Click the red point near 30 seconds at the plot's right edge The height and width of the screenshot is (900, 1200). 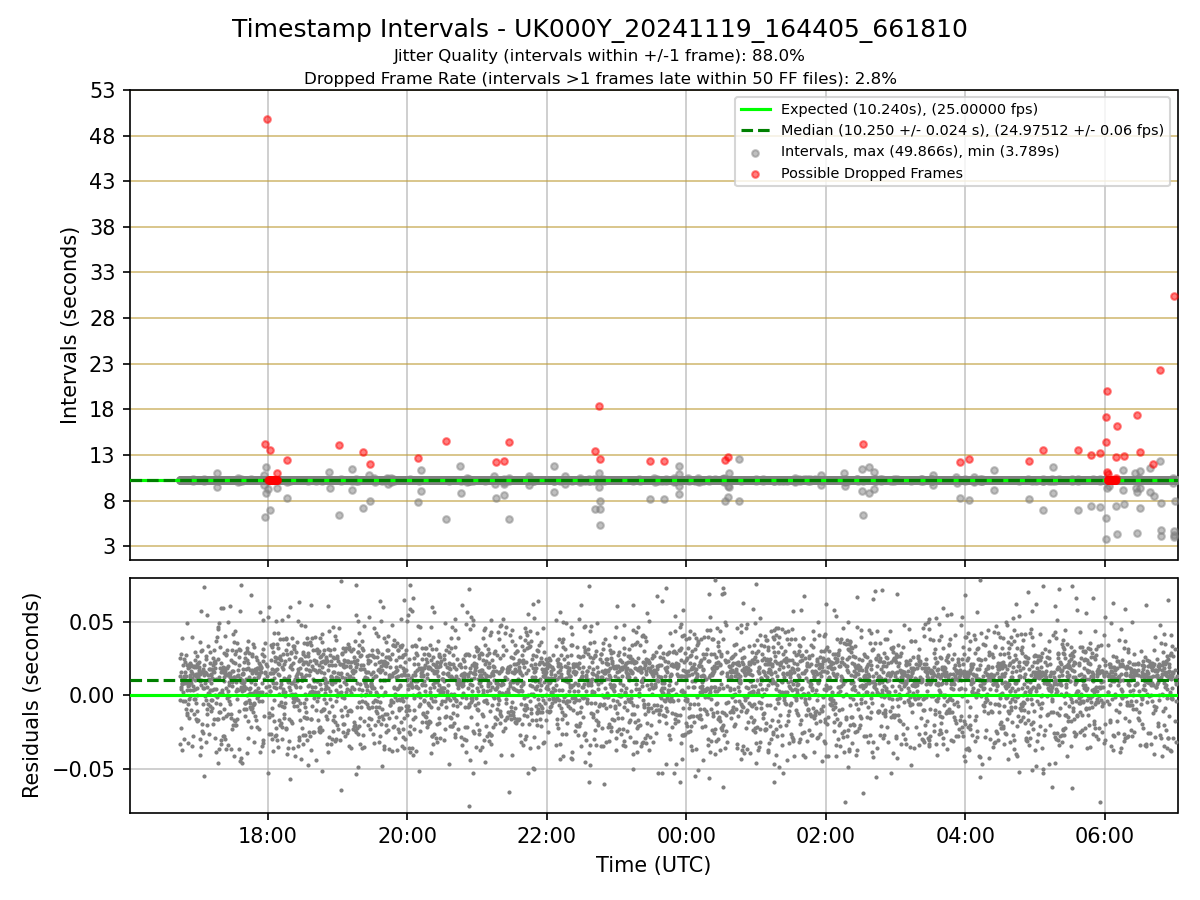click(1175, 296)
